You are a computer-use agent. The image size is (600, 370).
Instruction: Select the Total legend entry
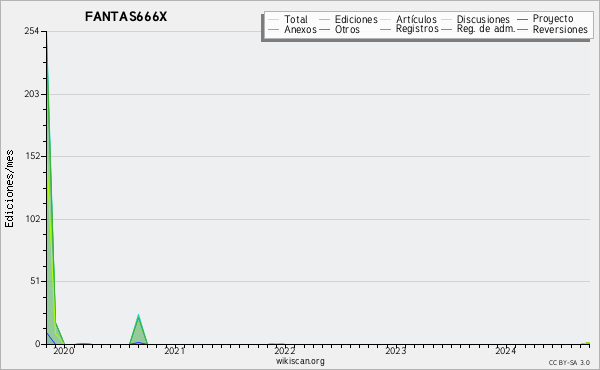click(x=288, y=19)
